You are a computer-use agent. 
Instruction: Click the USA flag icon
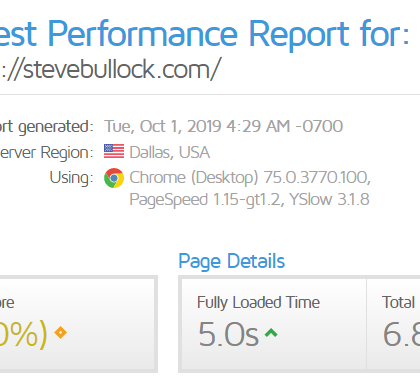tap(114, 151)
